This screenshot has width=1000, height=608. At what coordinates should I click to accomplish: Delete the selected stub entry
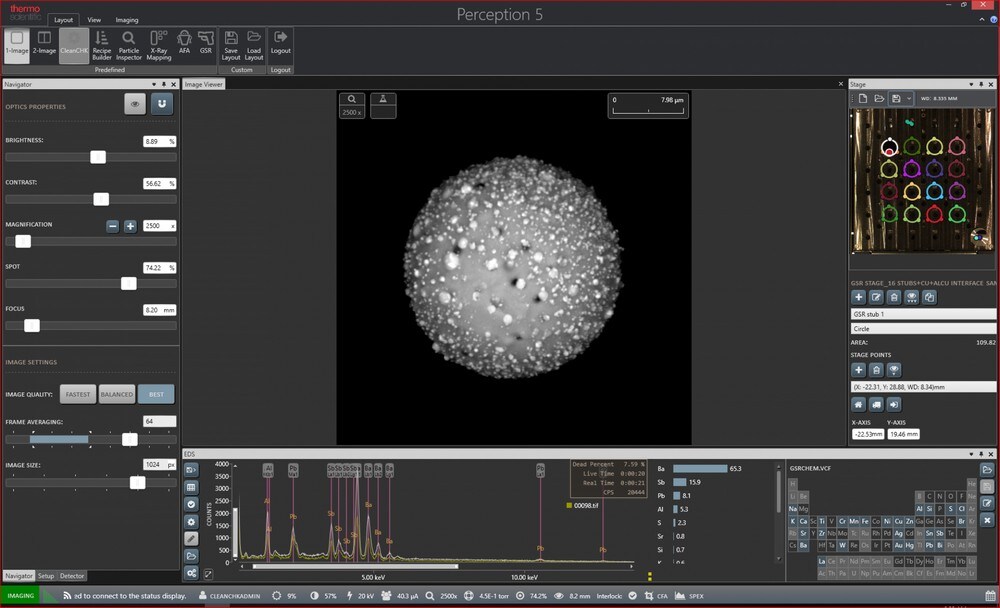click(894, 297)
